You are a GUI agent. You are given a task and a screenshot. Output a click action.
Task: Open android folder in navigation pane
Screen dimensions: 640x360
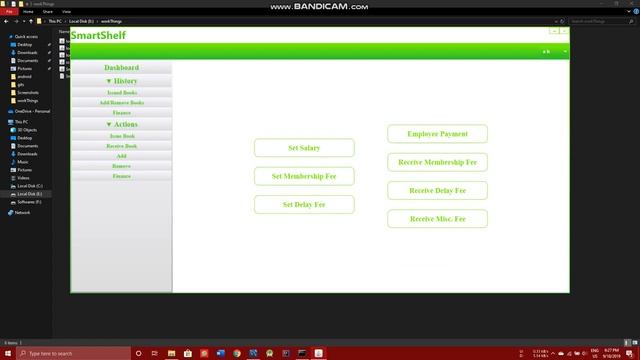pyautogui.click(x=24, y=77)
